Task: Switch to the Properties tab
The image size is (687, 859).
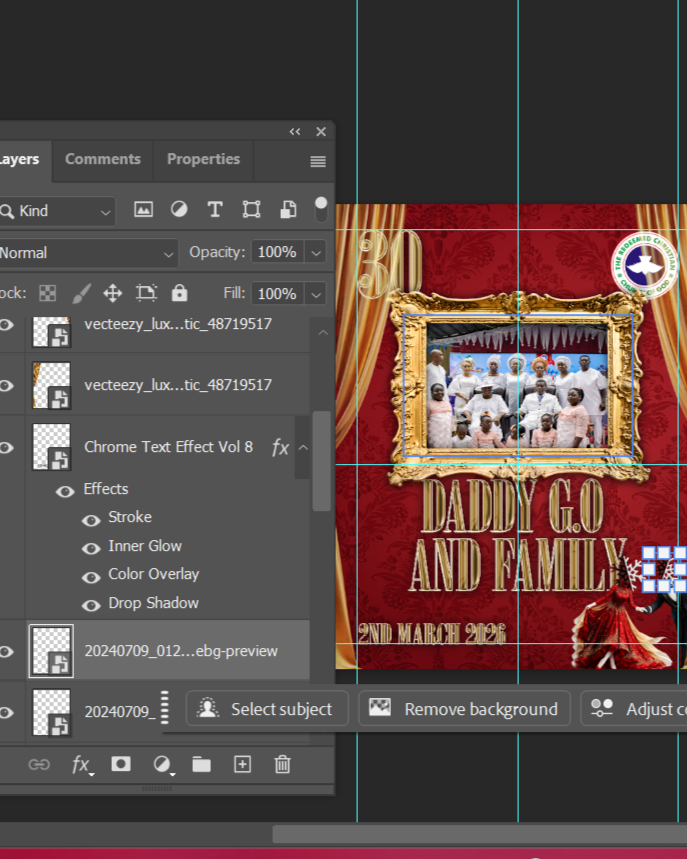Action: pyautogui.click(x=203, y=159)
